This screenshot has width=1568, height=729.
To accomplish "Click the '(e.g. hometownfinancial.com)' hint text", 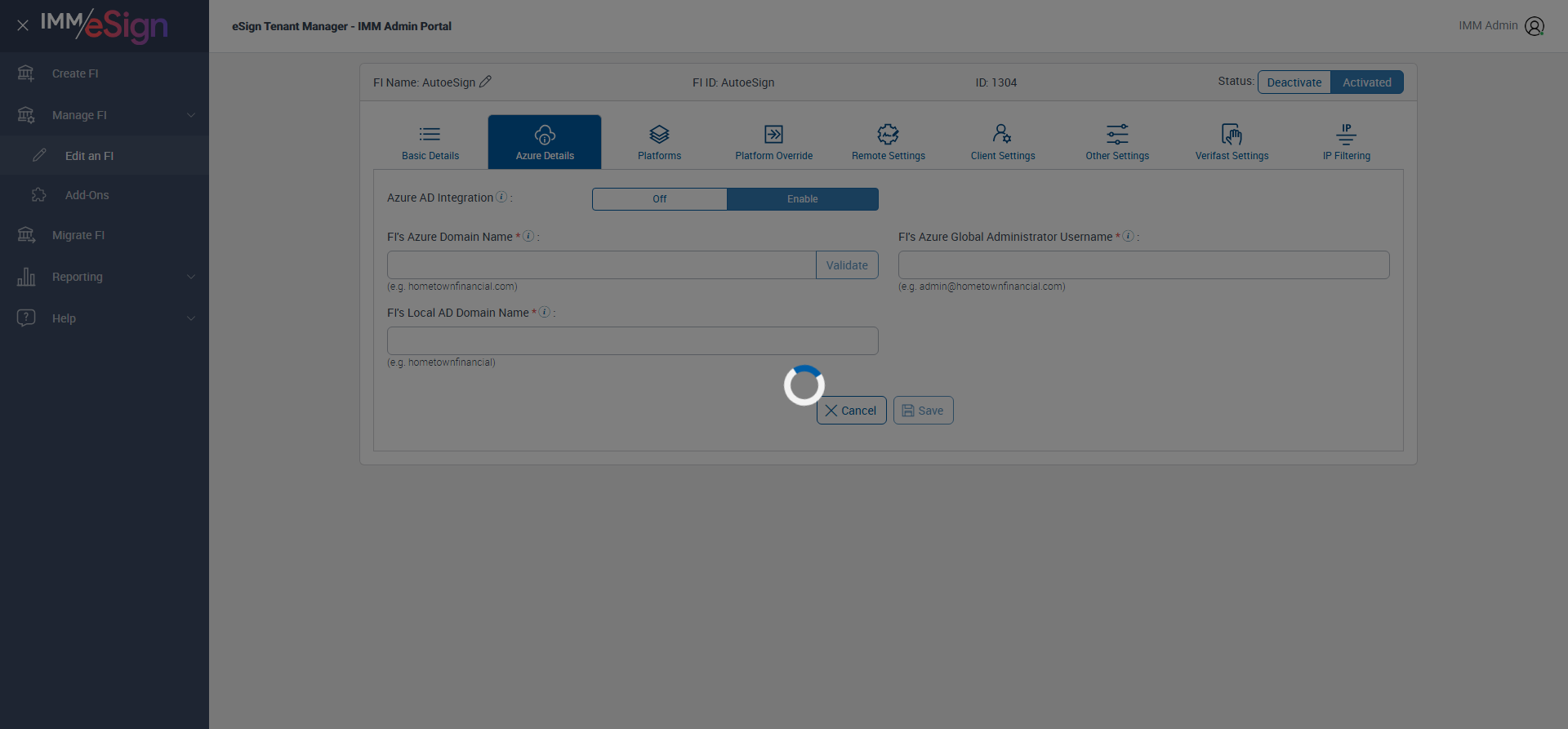I will pyautogui.click(x=452, y=287).
